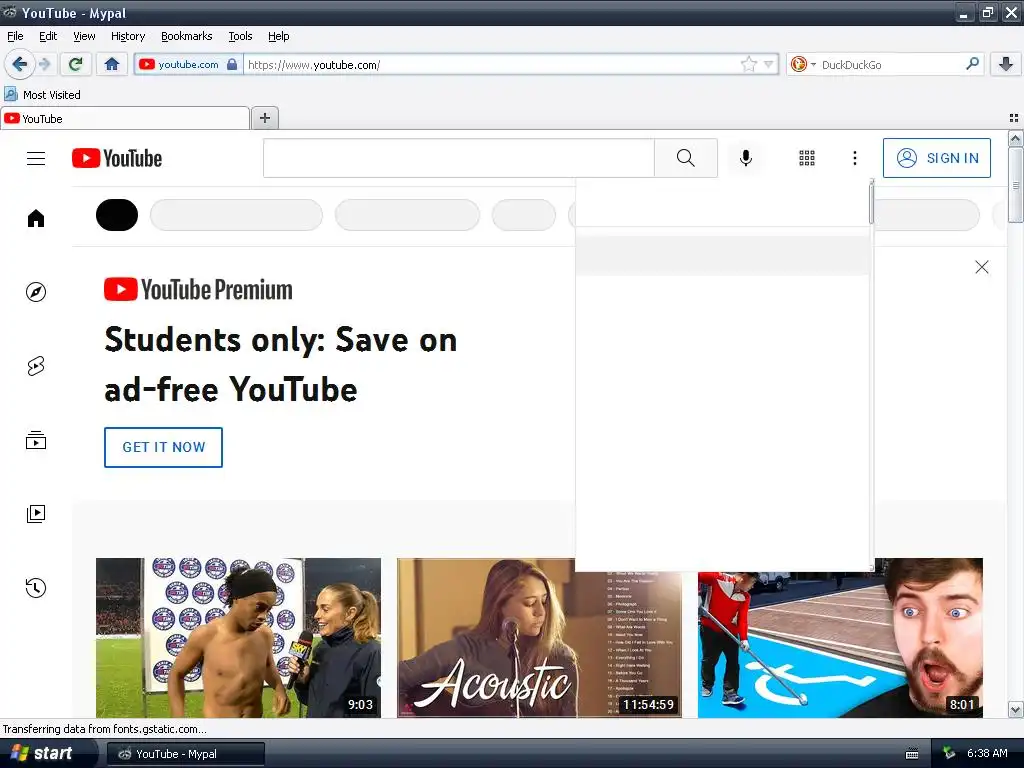
Task: Open the search engine selector dropdown
Action: [803, 64]
